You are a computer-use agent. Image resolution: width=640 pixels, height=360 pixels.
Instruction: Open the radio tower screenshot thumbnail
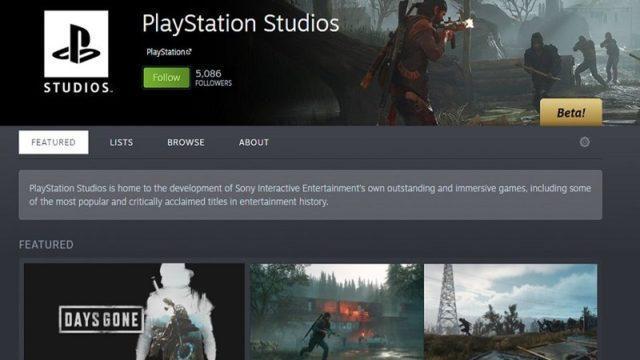[511, 311]
